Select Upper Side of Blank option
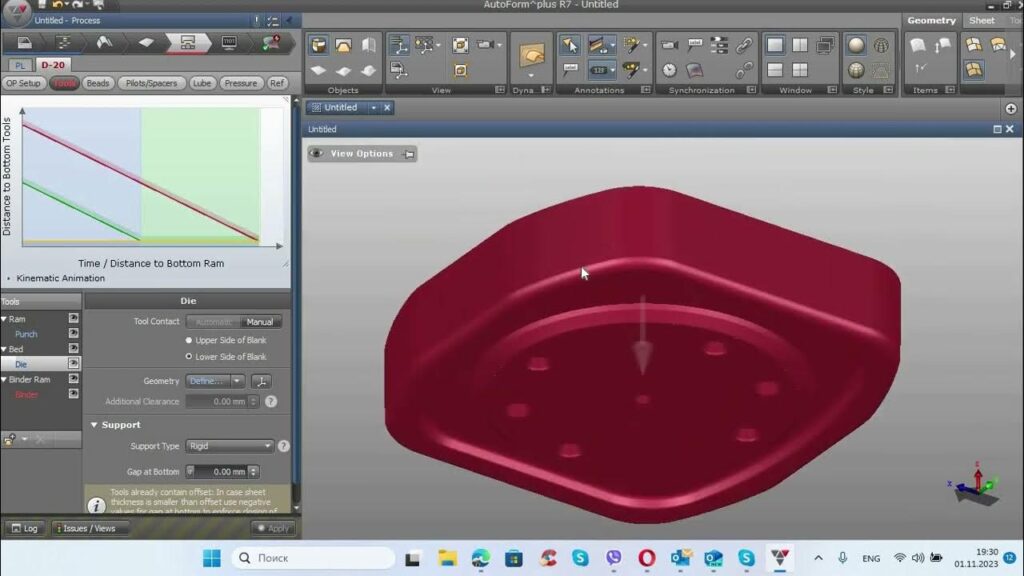The width and height of the screenshot is (1024, 576). [225, 340]
